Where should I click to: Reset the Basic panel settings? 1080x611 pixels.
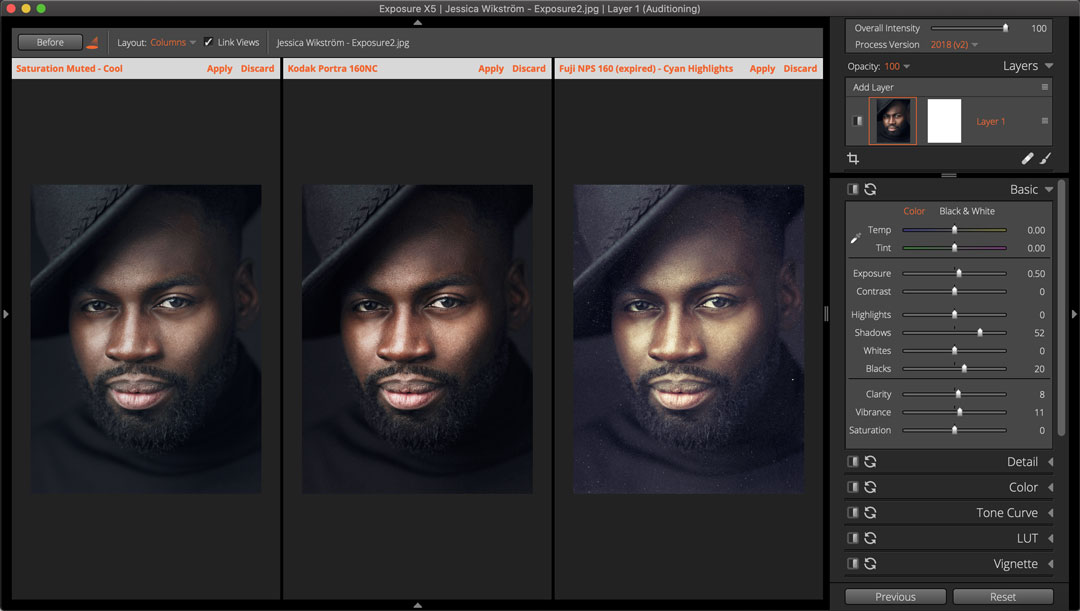click(x=871, y=189)
